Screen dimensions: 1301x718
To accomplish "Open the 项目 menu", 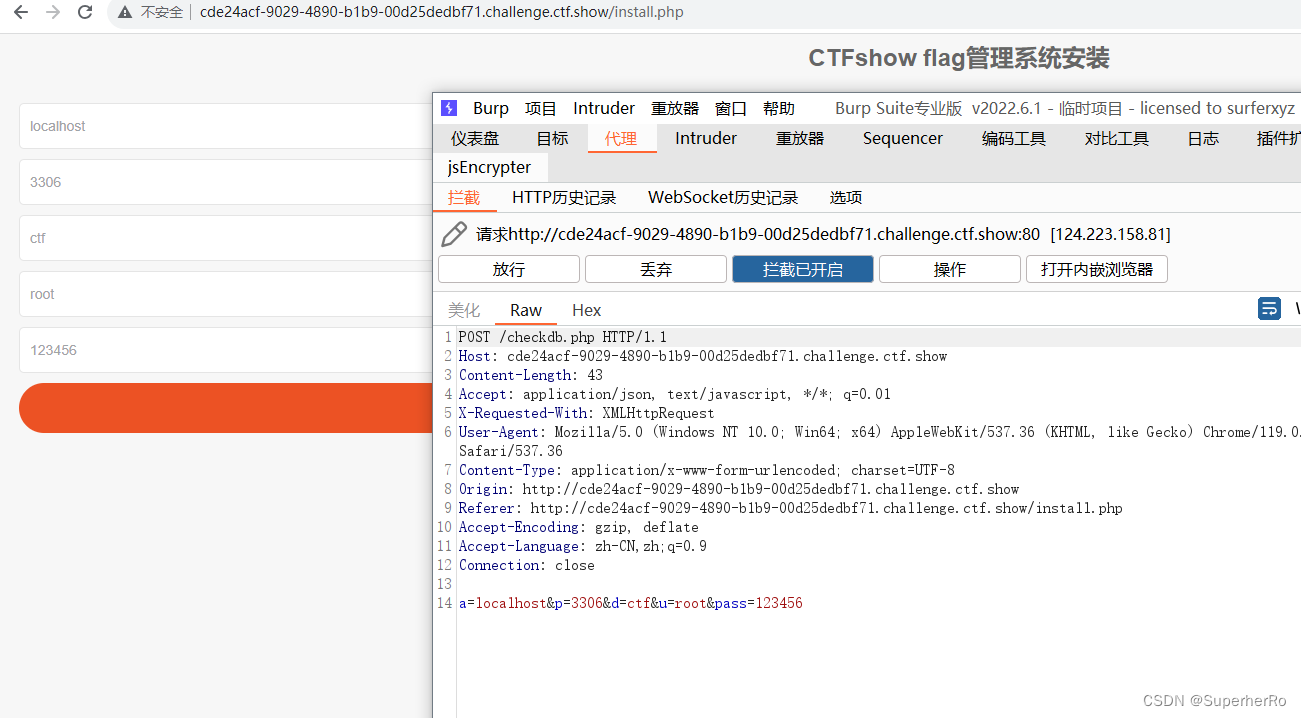I will pyautogui.click(x=540, y=107).
